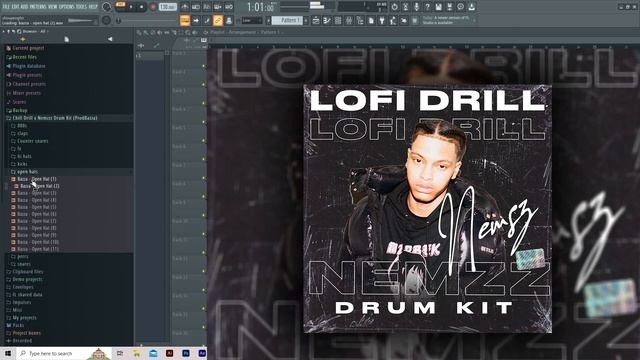Click the stamp icon next to the link icon

click(x=229, y=20)
